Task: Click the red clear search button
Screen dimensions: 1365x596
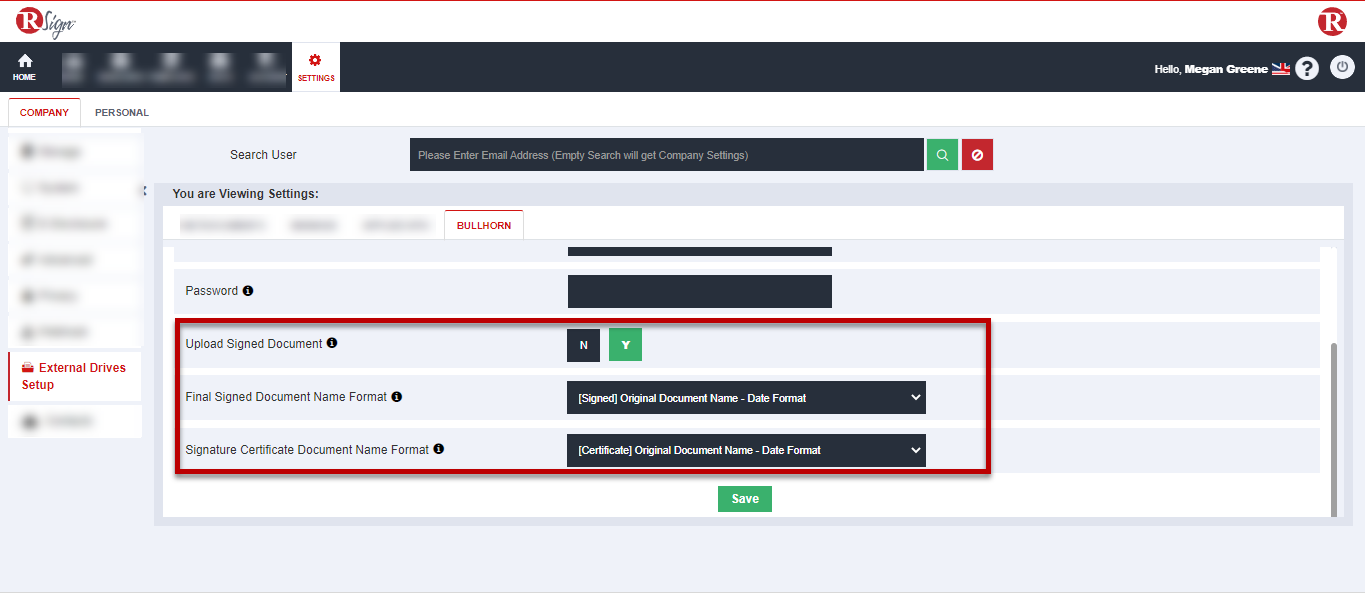Action: click(x=977, y=154)
